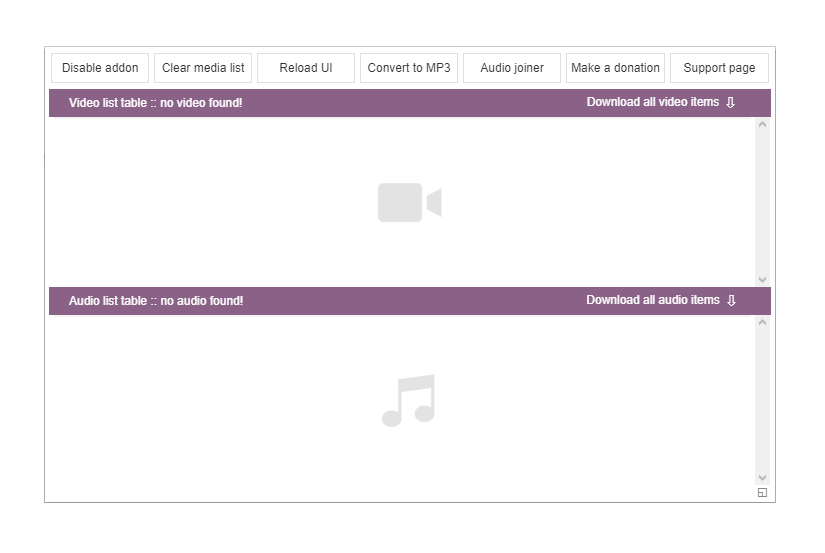Click the video download arrow icon
The image size is (825, 553).
pos(730,103)
